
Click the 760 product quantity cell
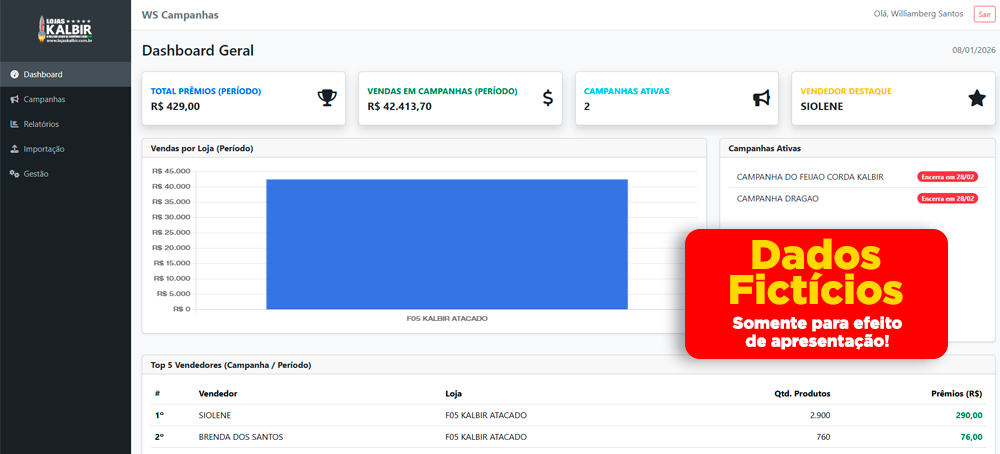[x=823, y=437]
